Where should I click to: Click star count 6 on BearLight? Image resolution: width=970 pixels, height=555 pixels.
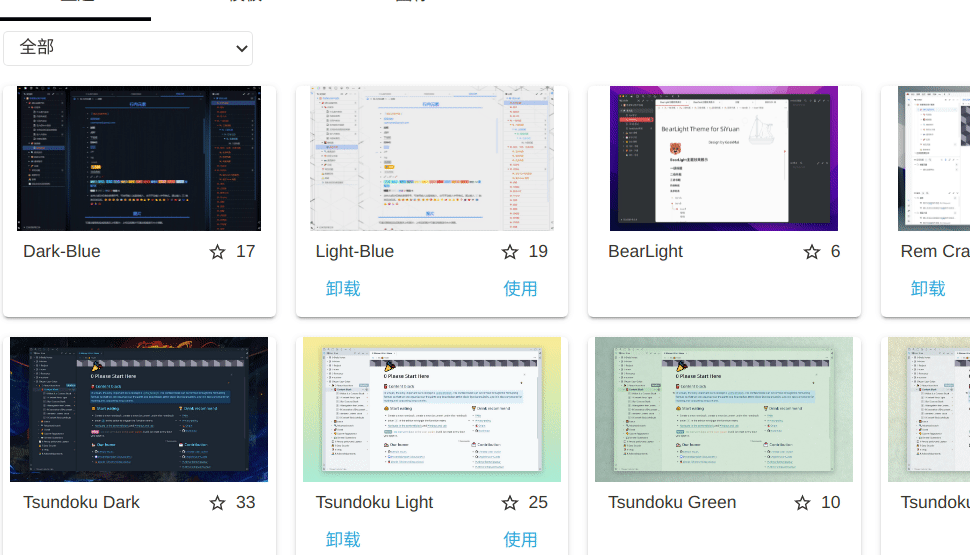pyautogui.click(x=835, y=251)
